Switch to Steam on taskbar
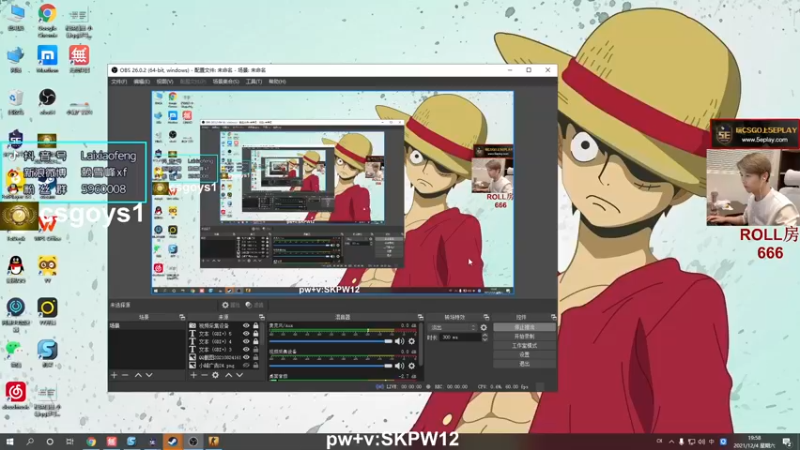This screenshot has height=450, width=800. (x=172, y=441)
